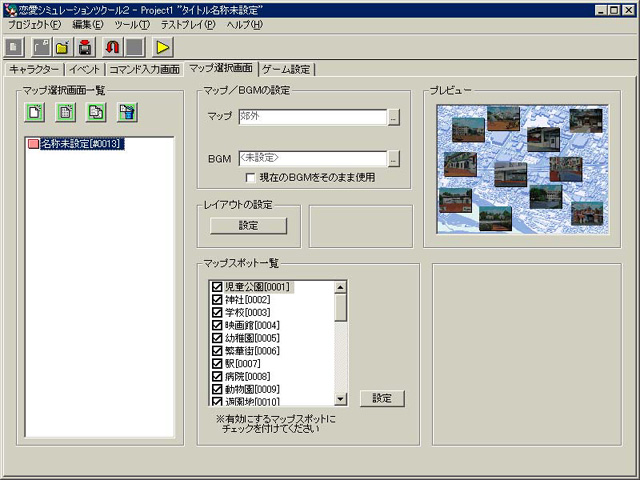Screen dimensions: 640x480
Task: Start test play with yellow triangle icon
Action: [x=163, y=47]
